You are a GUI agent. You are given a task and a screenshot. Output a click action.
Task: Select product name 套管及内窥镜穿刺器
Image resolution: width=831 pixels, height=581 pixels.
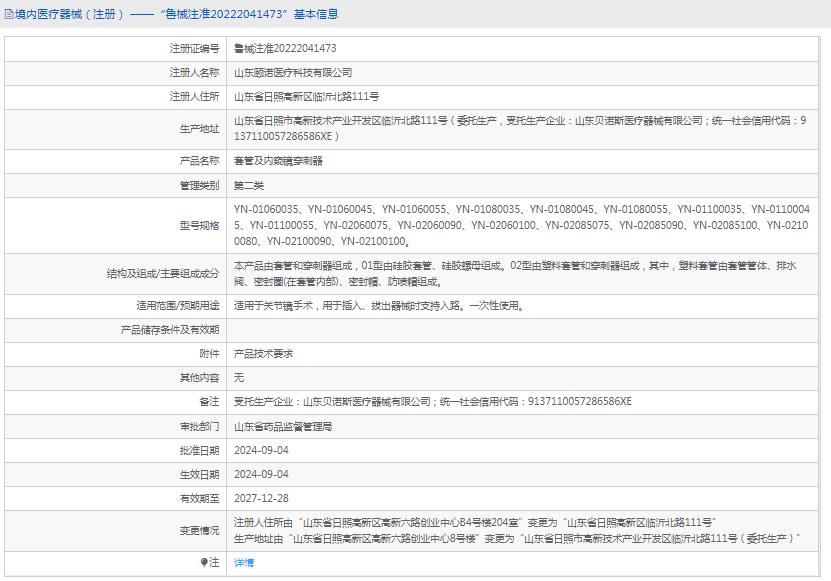(x=278, y=161)
